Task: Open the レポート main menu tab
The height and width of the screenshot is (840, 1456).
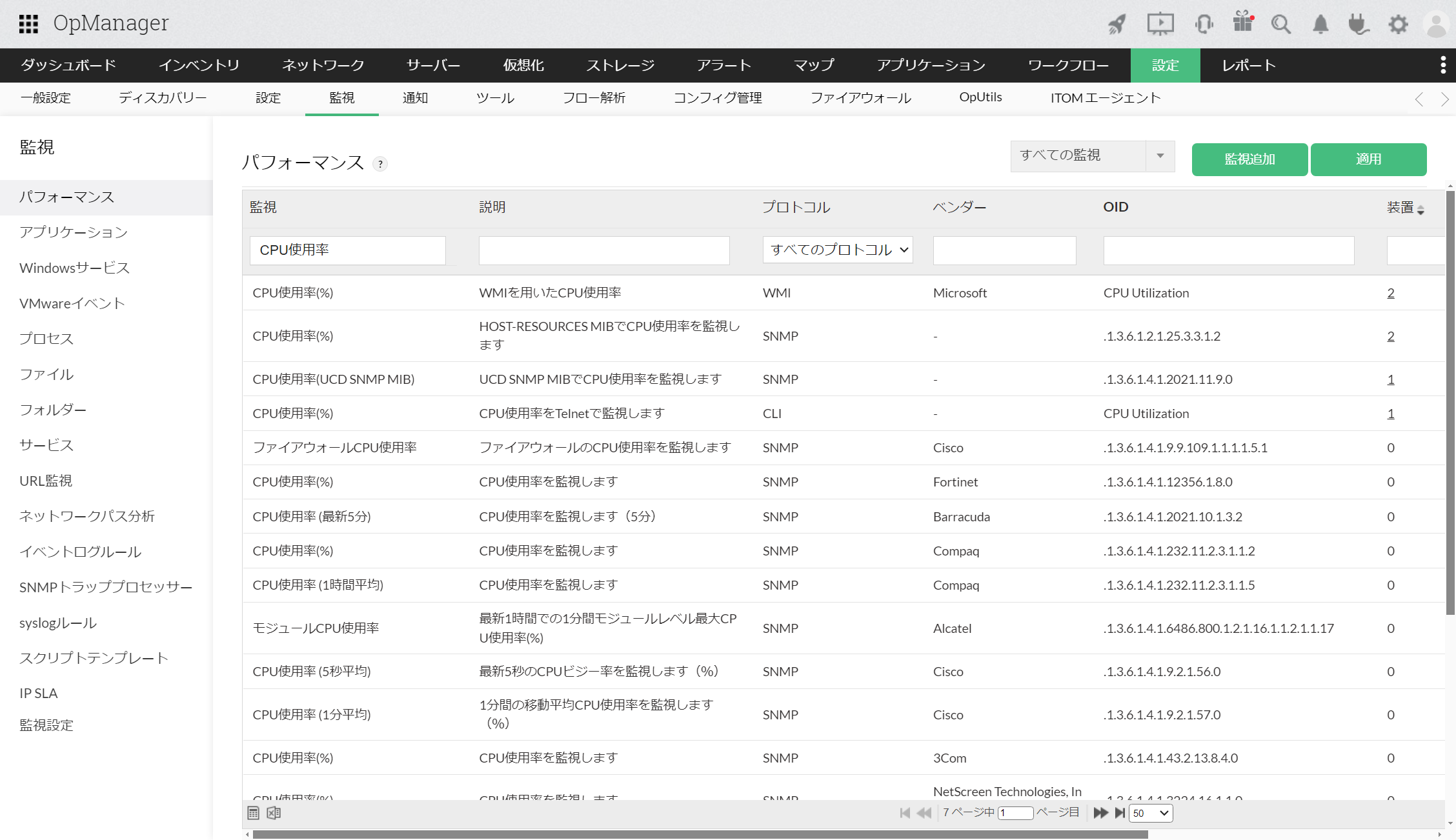Action: (x=1248, y=65)
